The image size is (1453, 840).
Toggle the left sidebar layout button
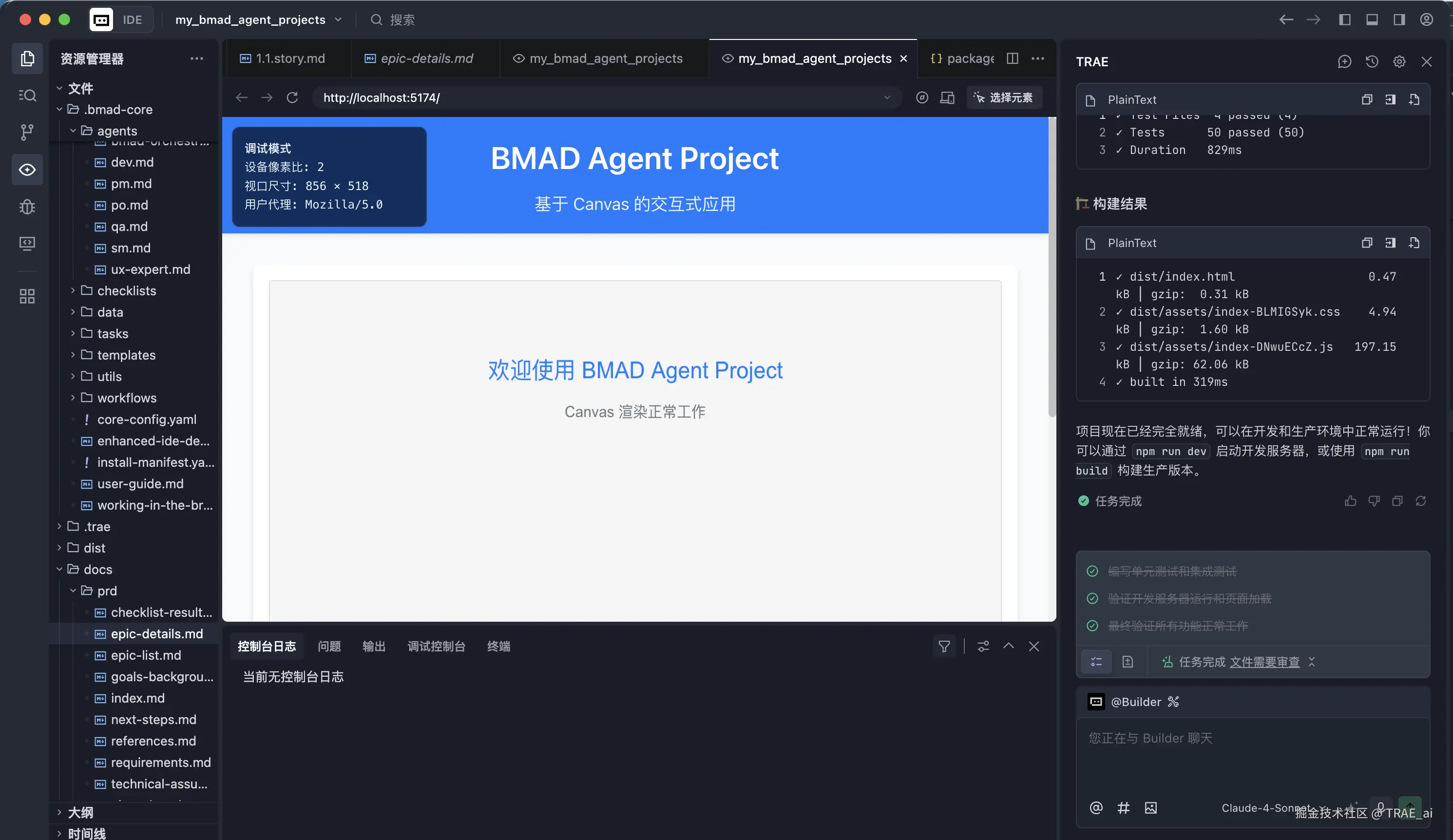(x=1345, y=19)
